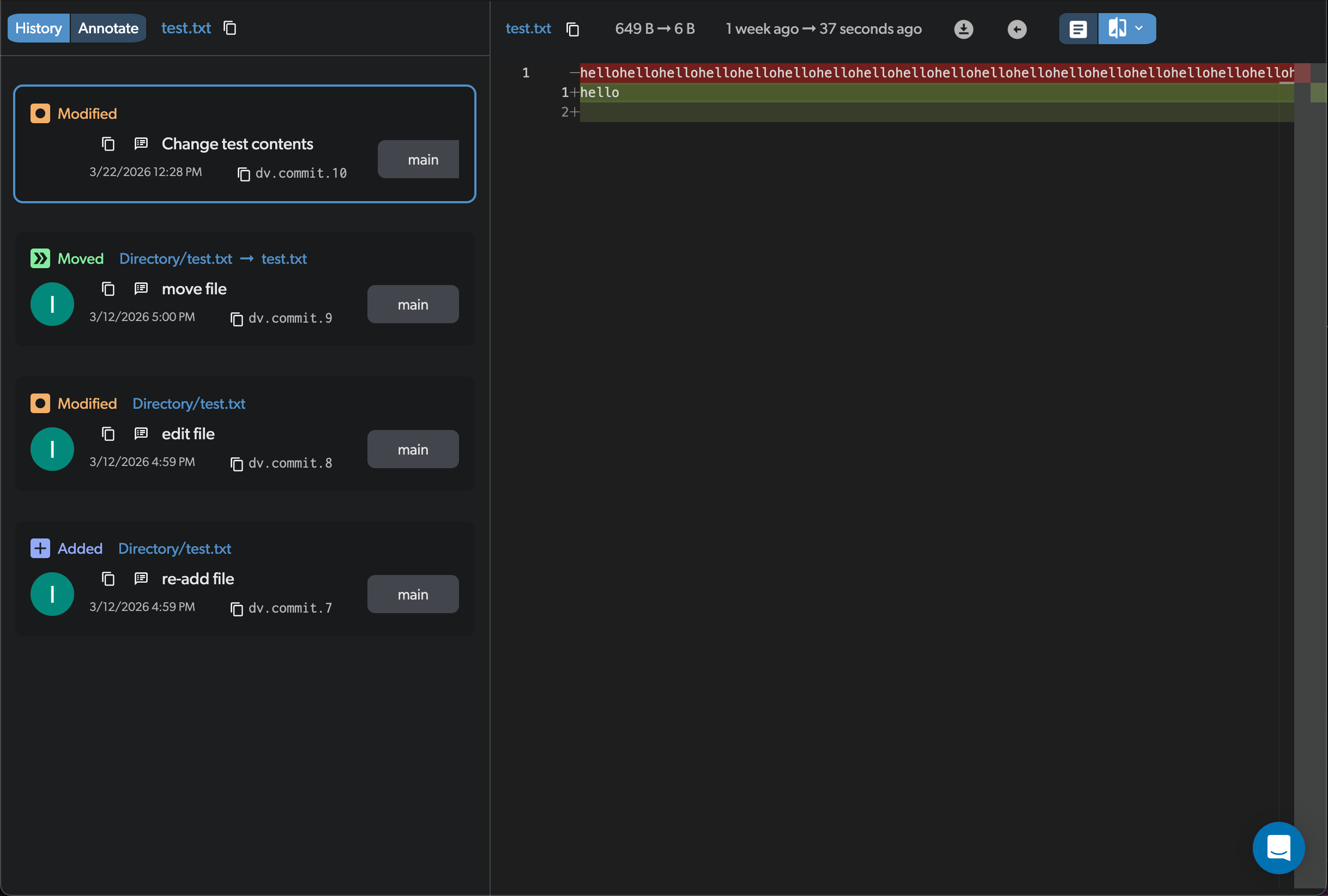Viewport: 1328px width, 896px height.
Task: Click main branch button for dv.commit.10
Action: tap(418, 160)
